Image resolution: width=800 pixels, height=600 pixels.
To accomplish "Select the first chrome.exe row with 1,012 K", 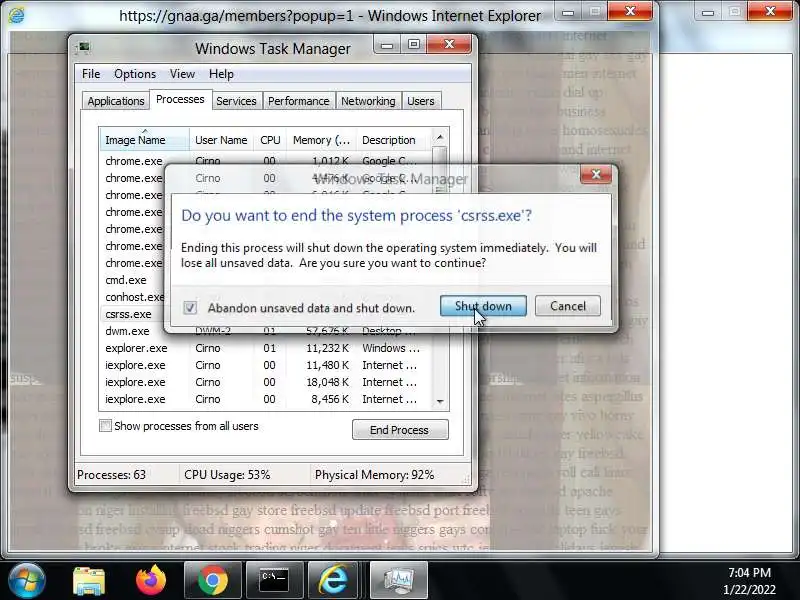I will pyautogui.click(x=266, y=161).
